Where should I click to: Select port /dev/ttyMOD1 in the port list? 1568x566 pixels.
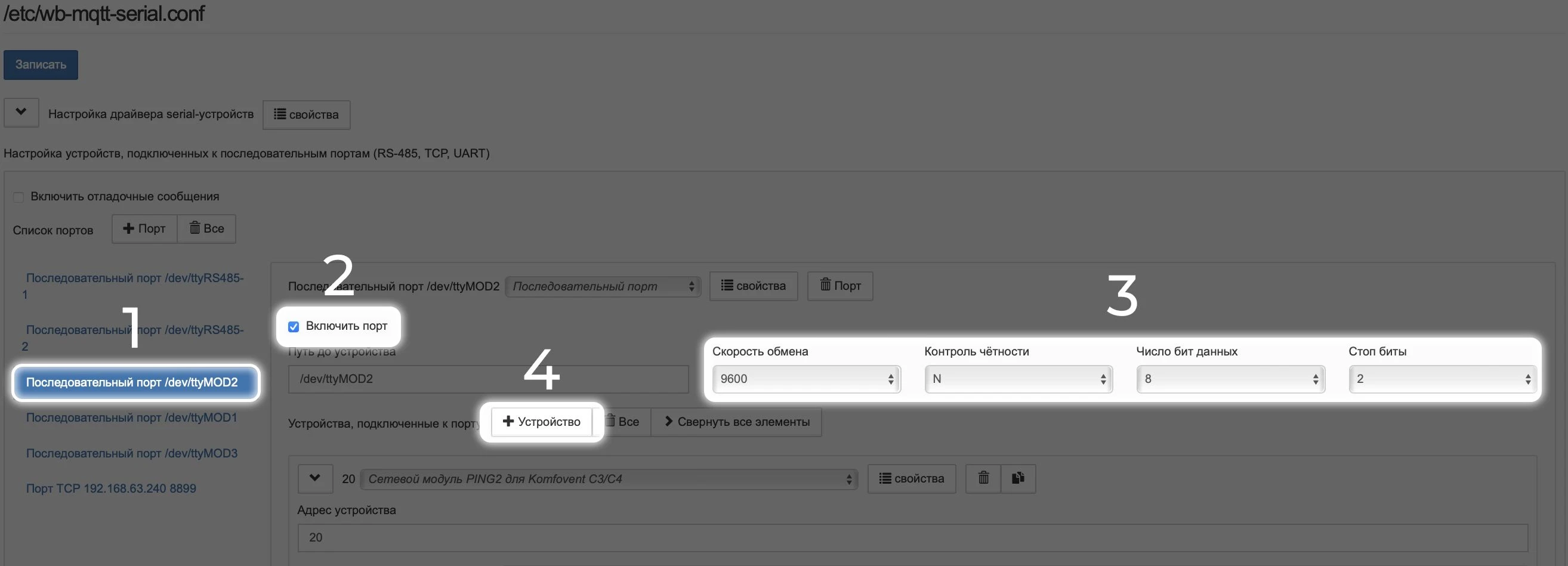click(x=131, y=417)
